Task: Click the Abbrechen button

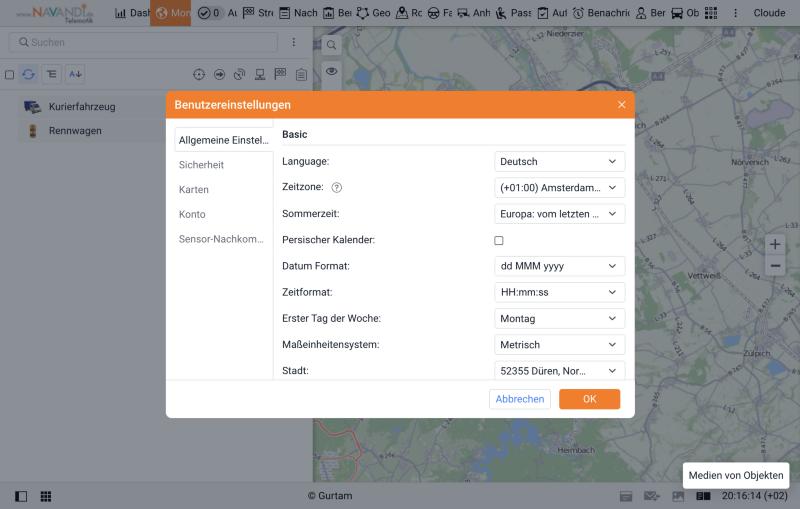Action: [x=519, y=399]
